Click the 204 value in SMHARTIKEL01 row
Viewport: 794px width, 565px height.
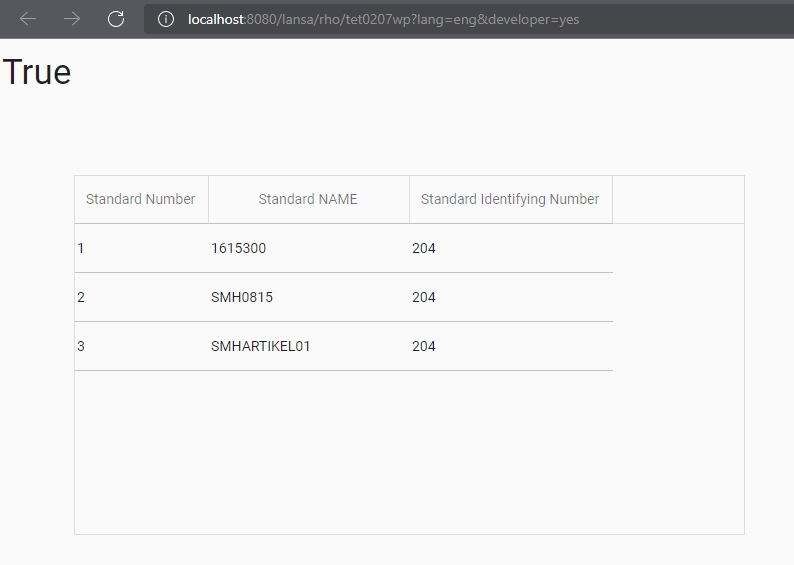[x=423, y=346]
